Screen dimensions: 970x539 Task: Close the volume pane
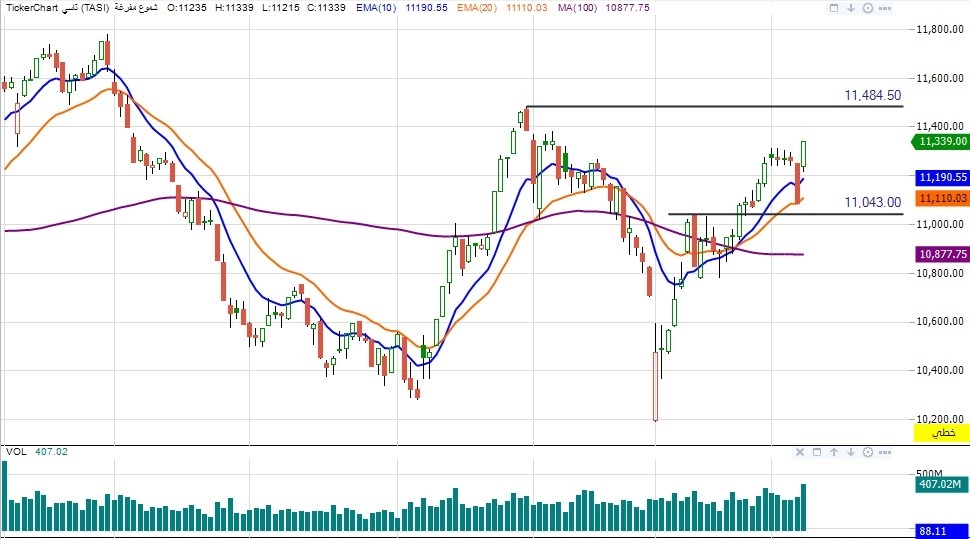[800, 452]
